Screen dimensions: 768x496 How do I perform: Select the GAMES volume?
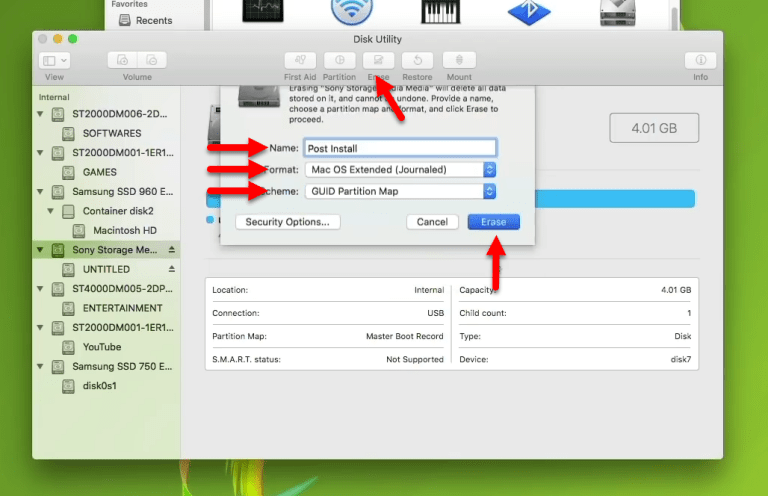(99, 172)
